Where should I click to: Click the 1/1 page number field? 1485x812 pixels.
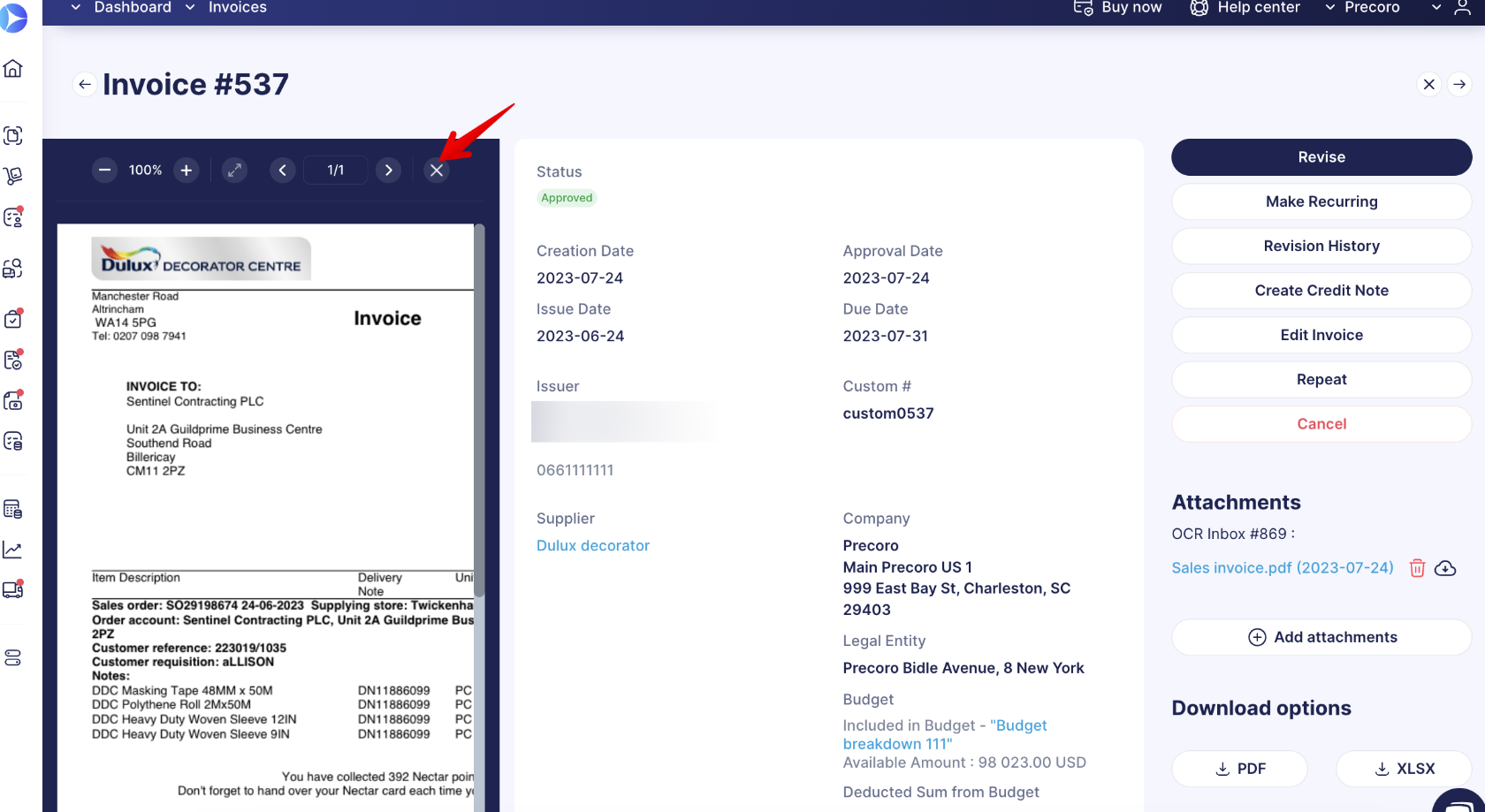click(335, 170)
